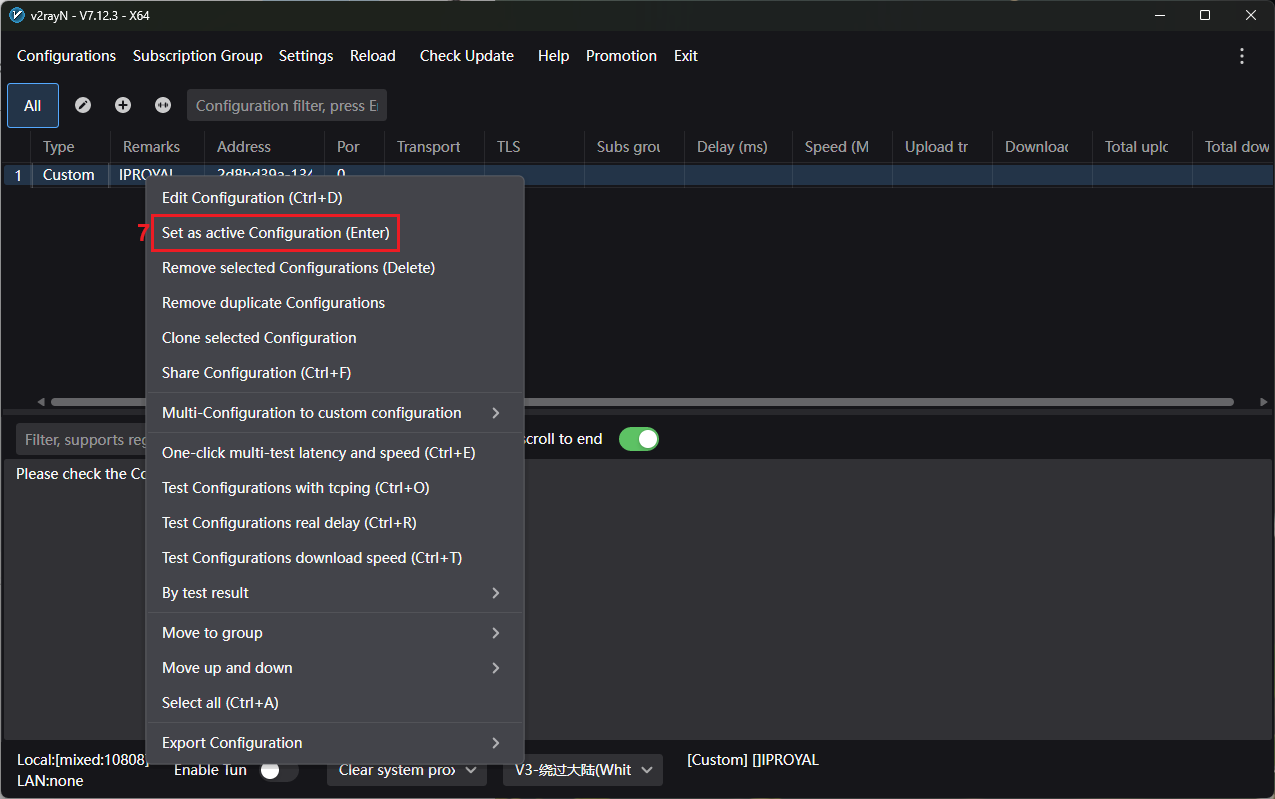Open the V3 routing rule dropdown
The height and width of the screenshot is (799, 1275).
coord(582,770)
